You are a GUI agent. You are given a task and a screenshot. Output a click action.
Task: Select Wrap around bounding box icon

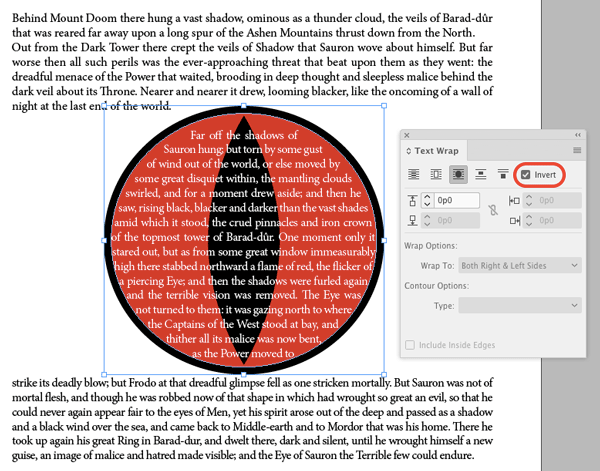point(436,174)
